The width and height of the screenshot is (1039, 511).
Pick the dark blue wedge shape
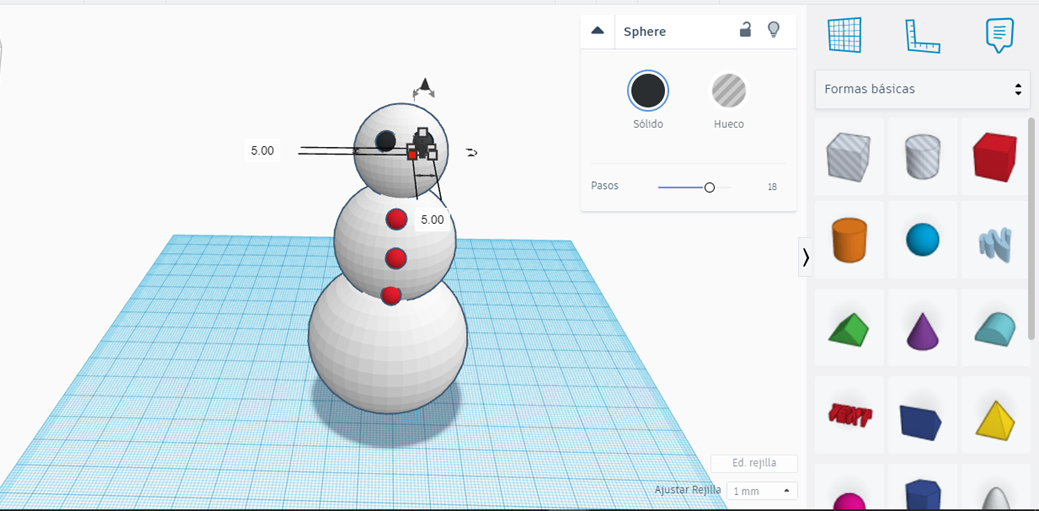[921, 421]
